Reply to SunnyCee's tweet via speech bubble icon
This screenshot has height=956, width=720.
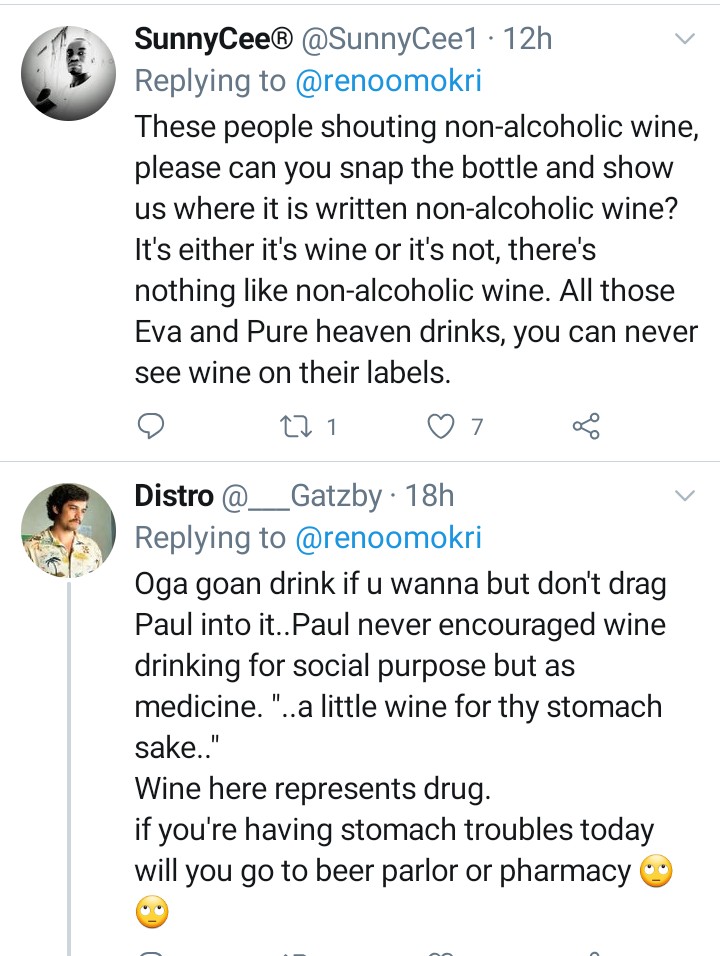click(x=150, y=427)
